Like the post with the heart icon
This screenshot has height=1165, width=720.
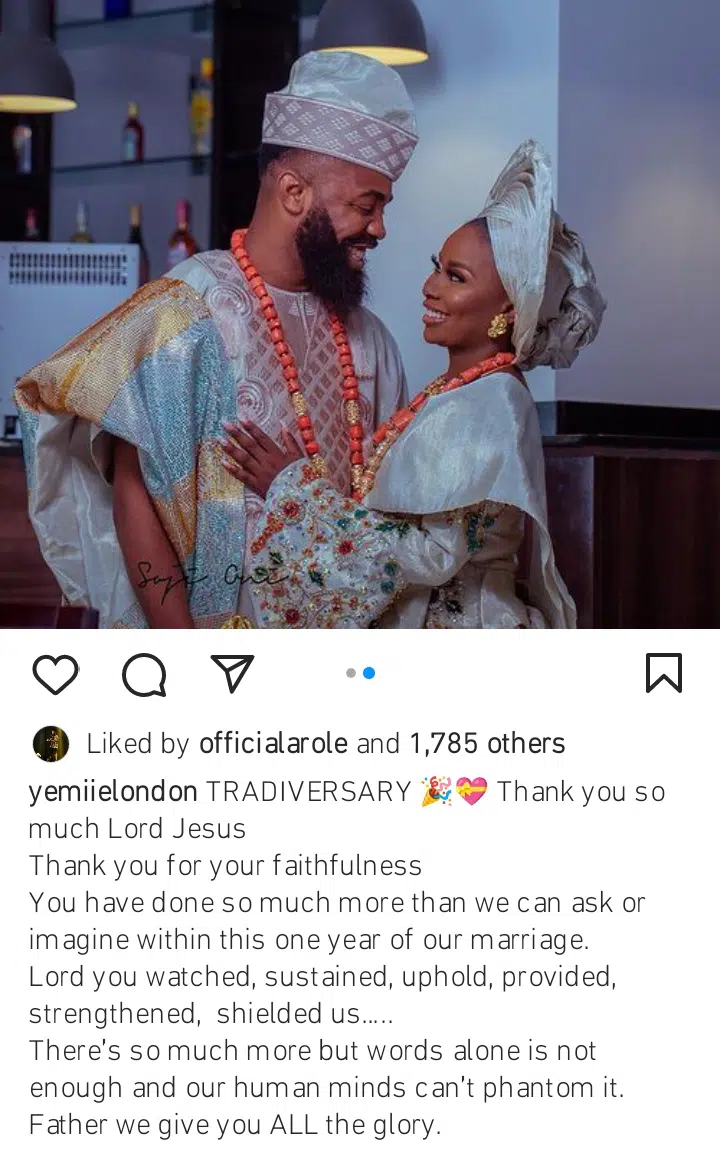pyautogui.click(x=56, y=675)
